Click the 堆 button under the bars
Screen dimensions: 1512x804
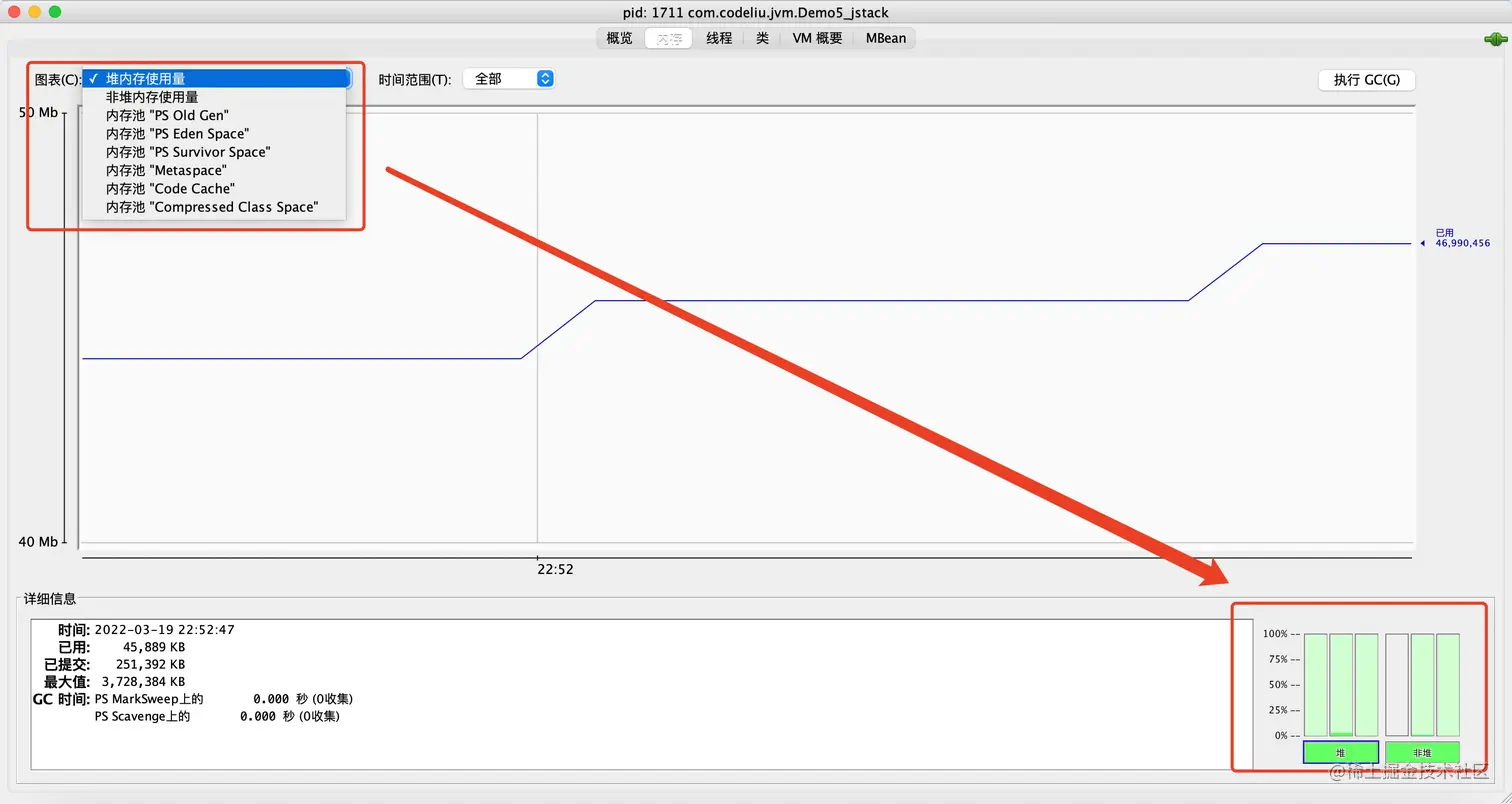tap(1341, 752)
